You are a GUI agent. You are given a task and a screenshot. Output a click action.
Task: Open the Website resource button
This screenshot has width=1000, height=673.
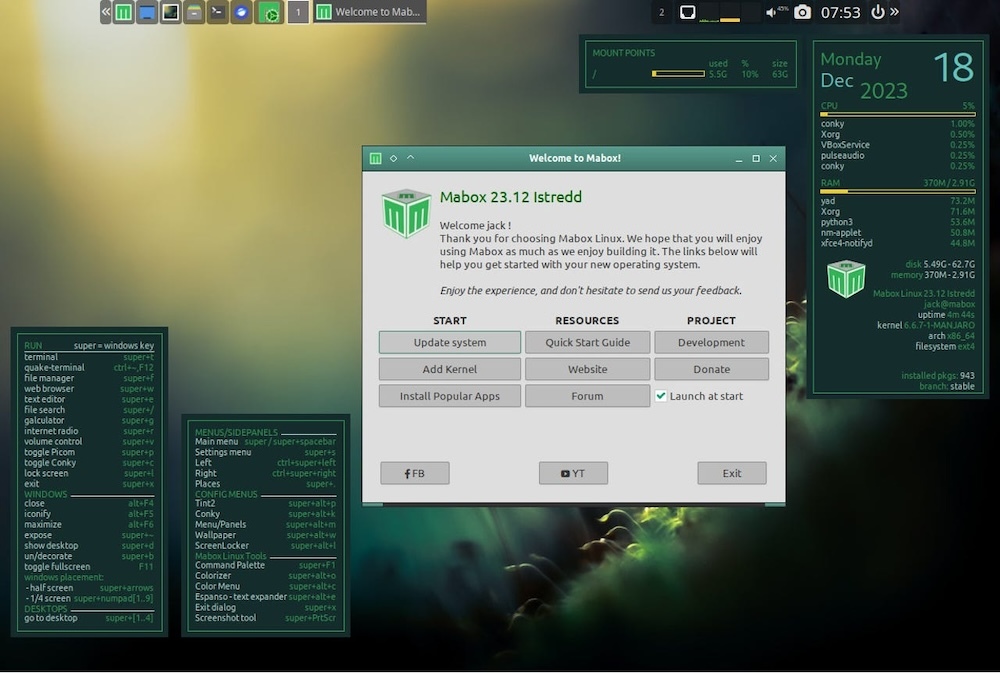[x=587, y=369]
